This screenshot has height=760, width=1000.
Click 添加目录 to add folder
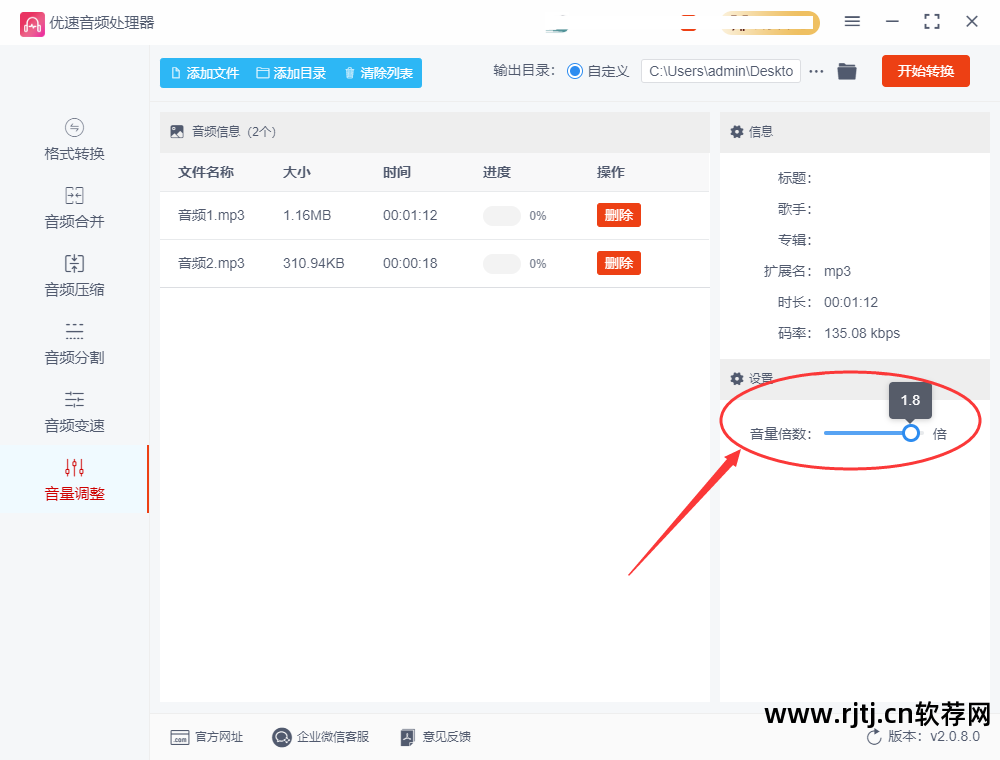click(x=291, y=73)
